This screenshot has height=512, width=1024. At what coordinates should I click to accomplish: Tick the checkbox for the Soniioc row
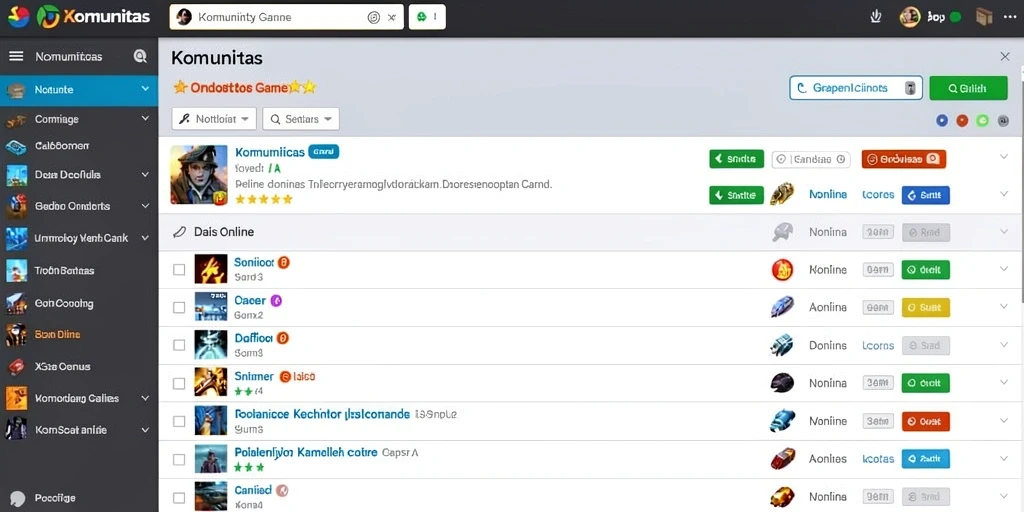(x=179, y=270)
